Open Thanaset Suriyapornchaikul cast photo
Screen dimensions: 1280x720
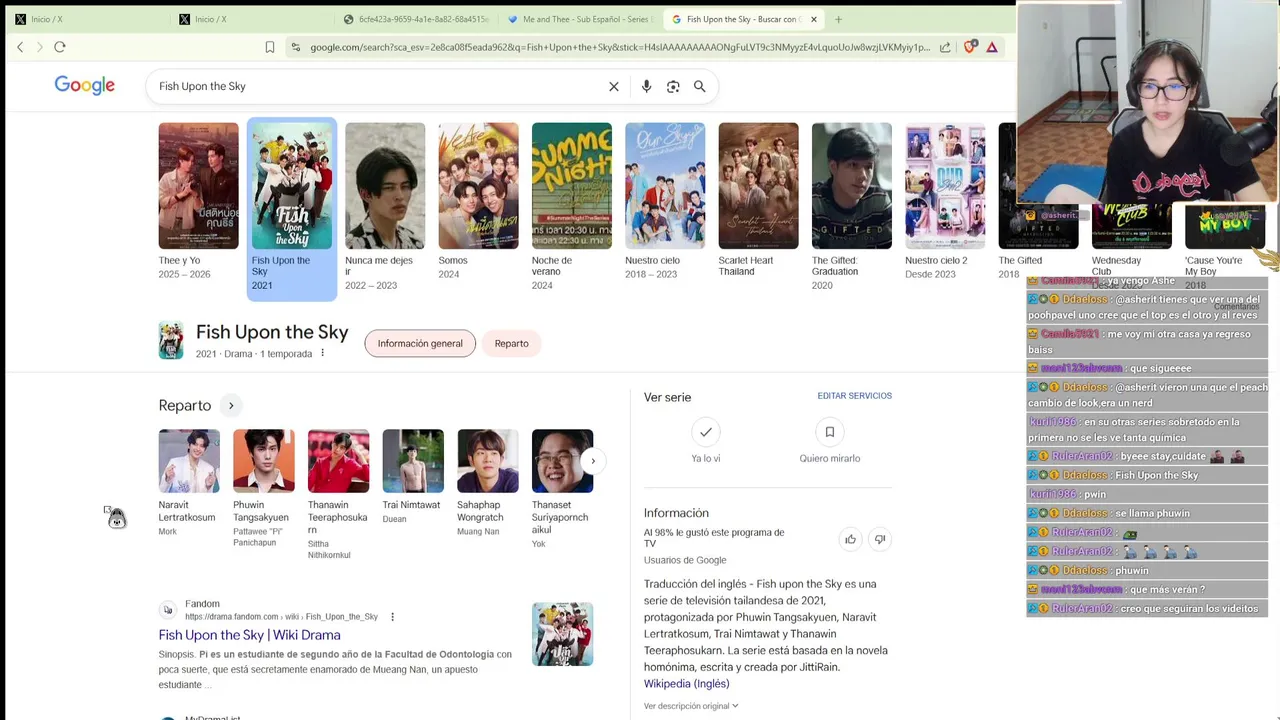562,461
